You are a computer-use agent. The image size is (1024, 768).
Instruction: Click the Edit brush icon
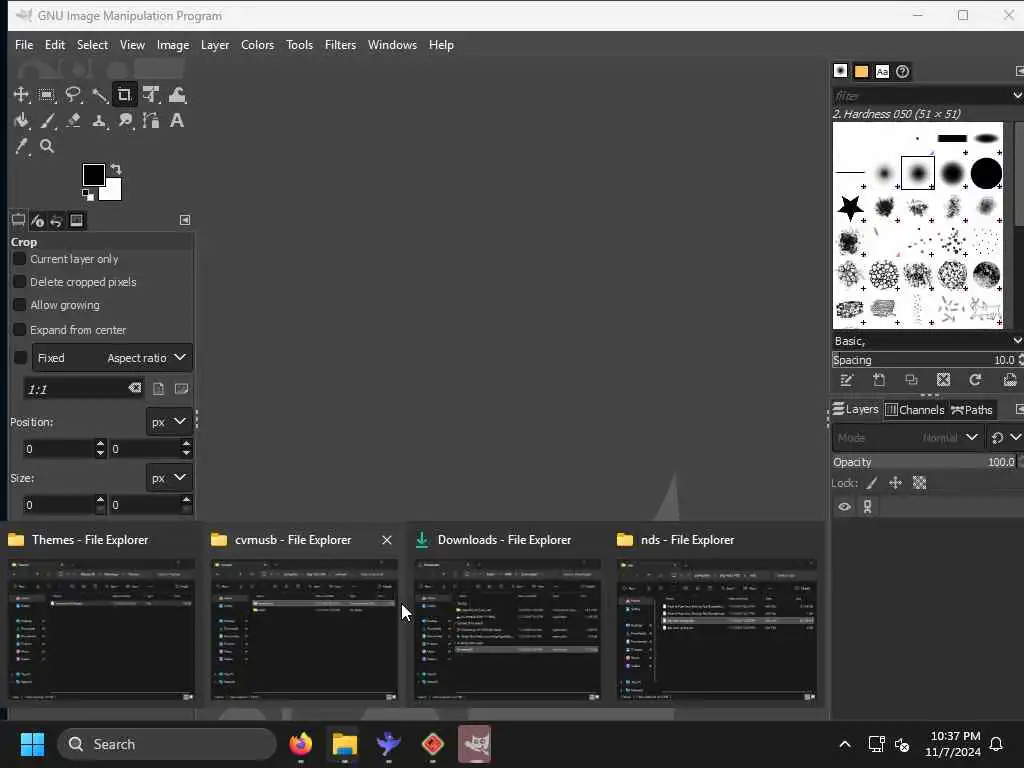pyautogui.click(x=847, y=380)
